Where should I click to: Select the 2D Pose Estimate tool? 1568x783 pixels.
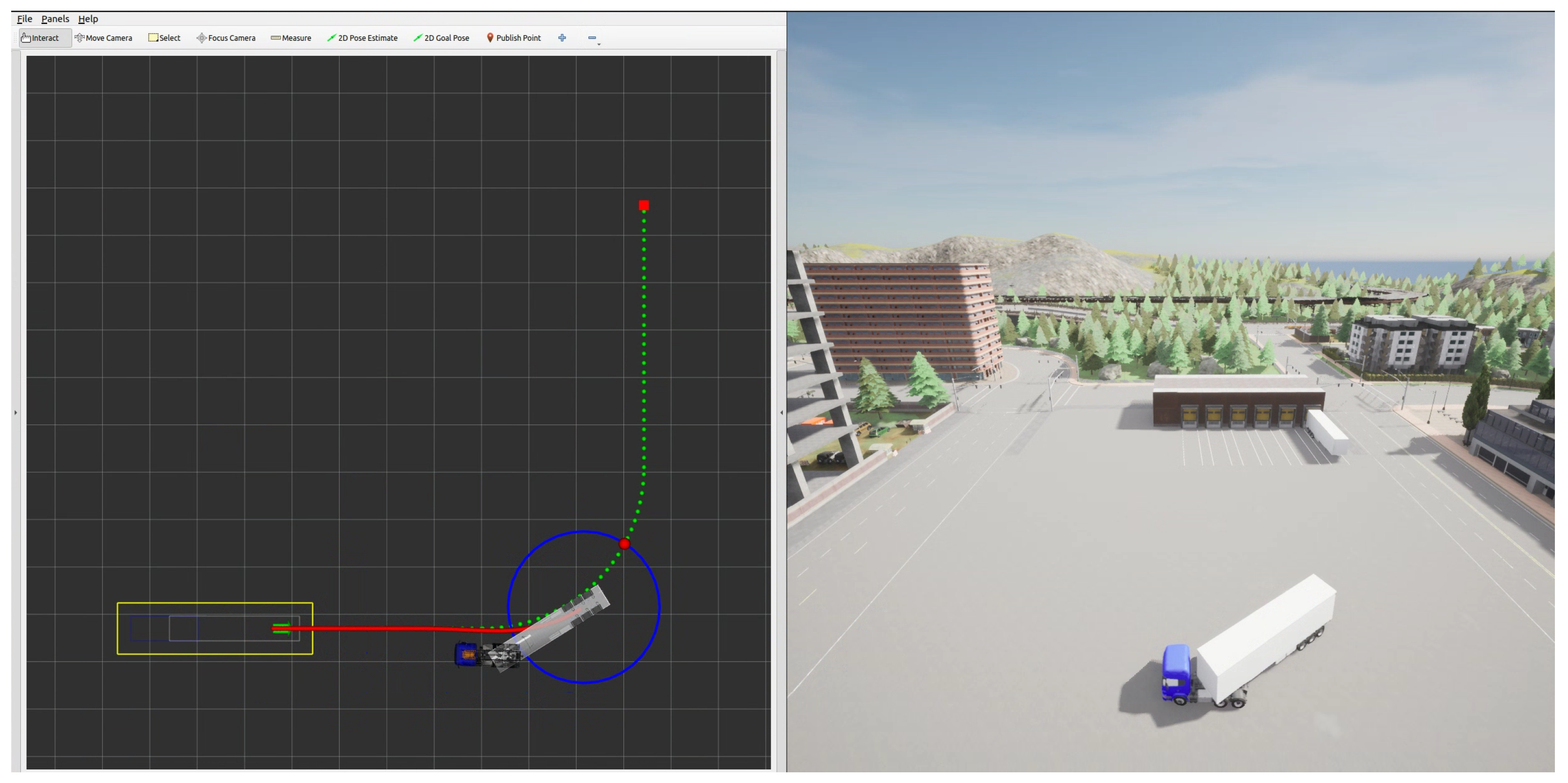(x=362, y=38)
